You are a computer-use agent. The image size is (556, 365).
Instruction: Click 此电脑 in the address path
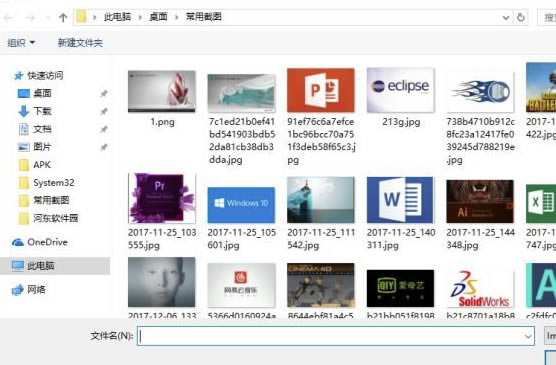(117, 17)
